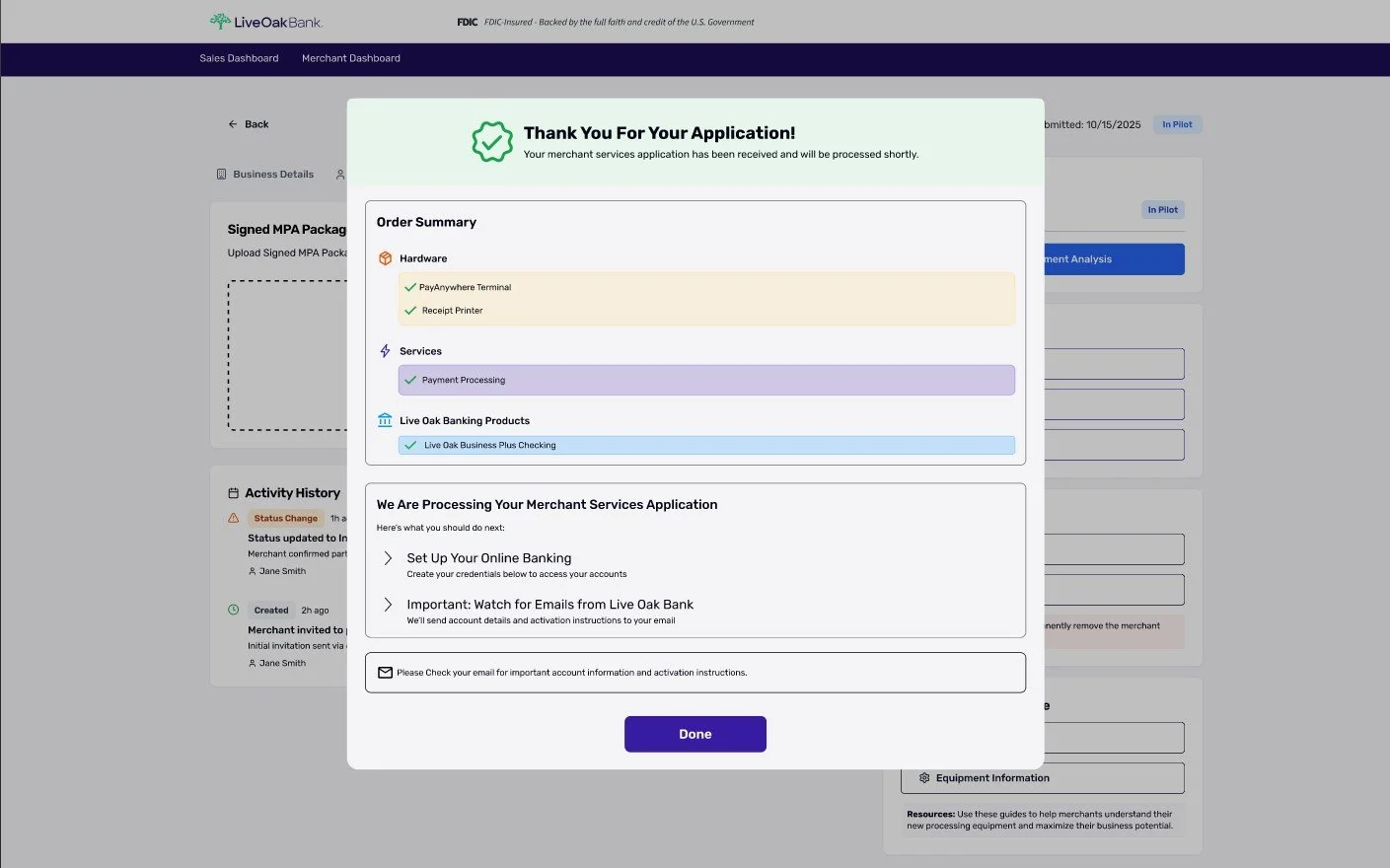
Task: Switch to the Business Details tab
Action: coord(265,175)
